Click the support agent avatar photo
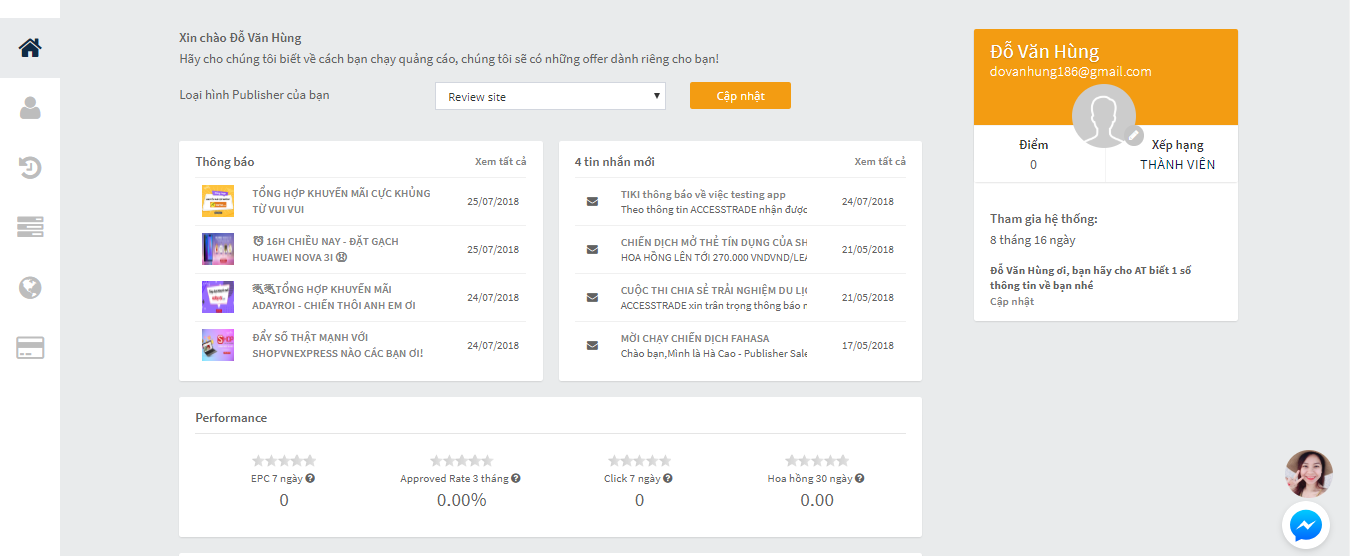This screenshot has height=556, width=1350. pos(1308,474)
